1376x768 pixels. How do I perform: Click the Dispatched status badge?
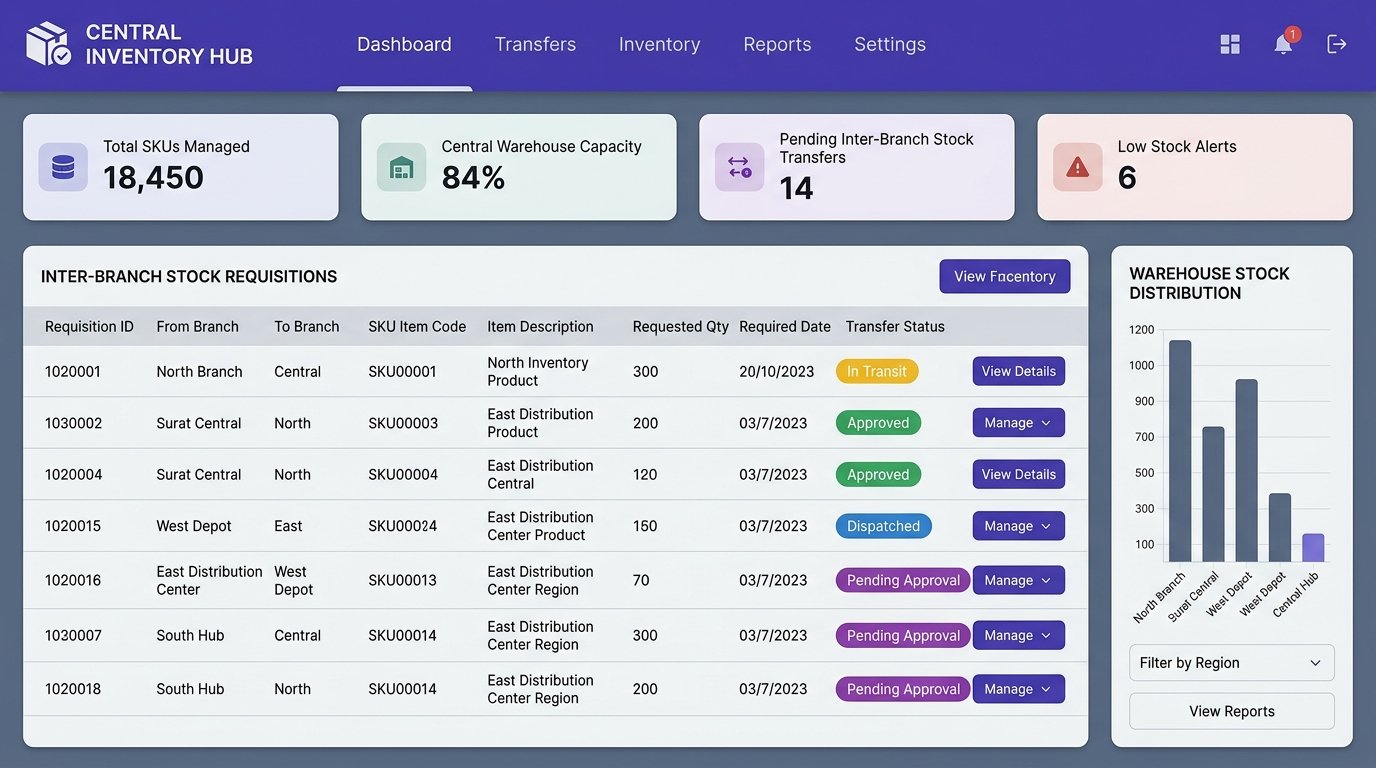[883, 526]
